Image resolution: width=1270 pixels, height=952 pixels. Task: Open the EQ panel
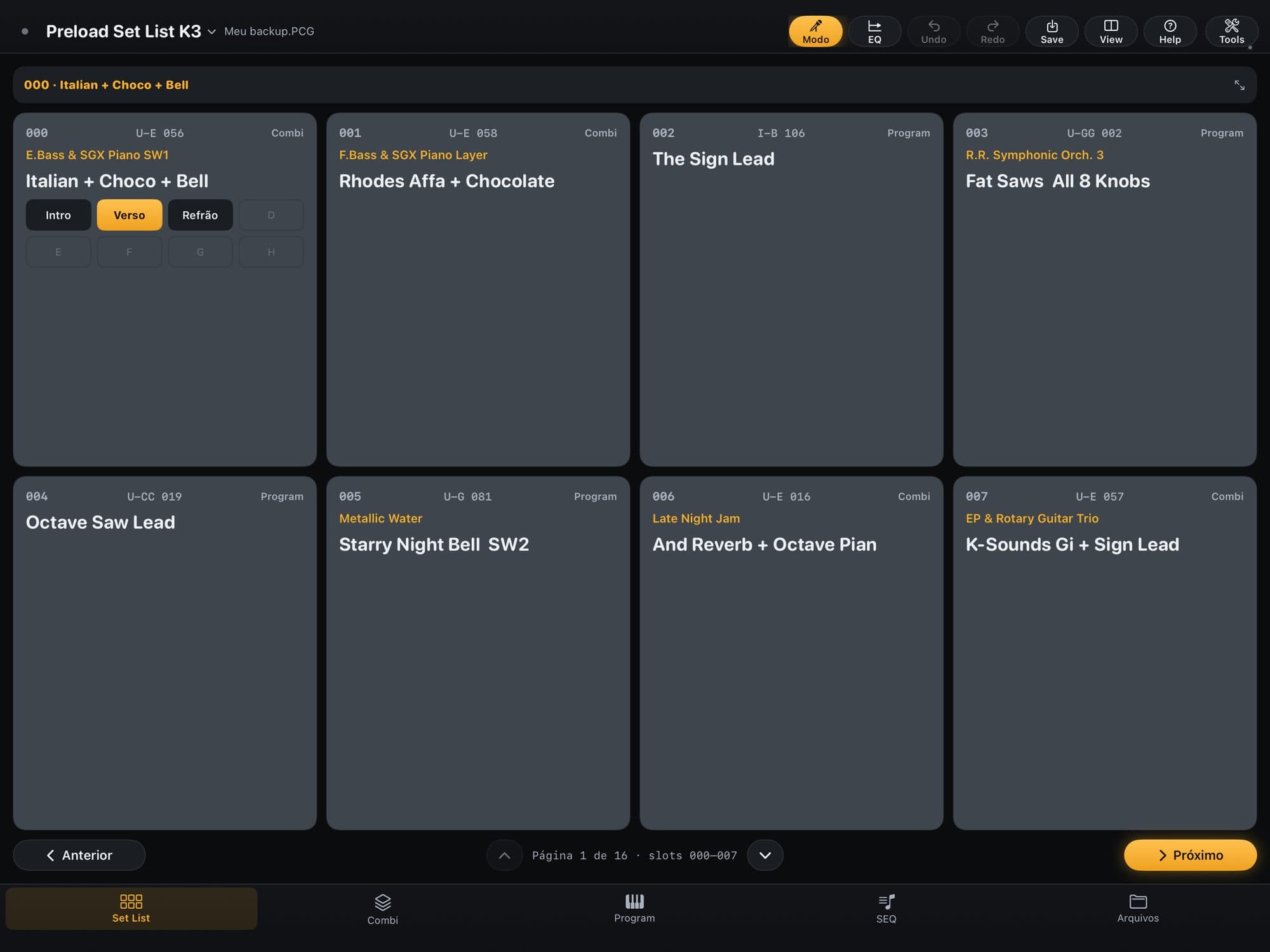(874, 31)
